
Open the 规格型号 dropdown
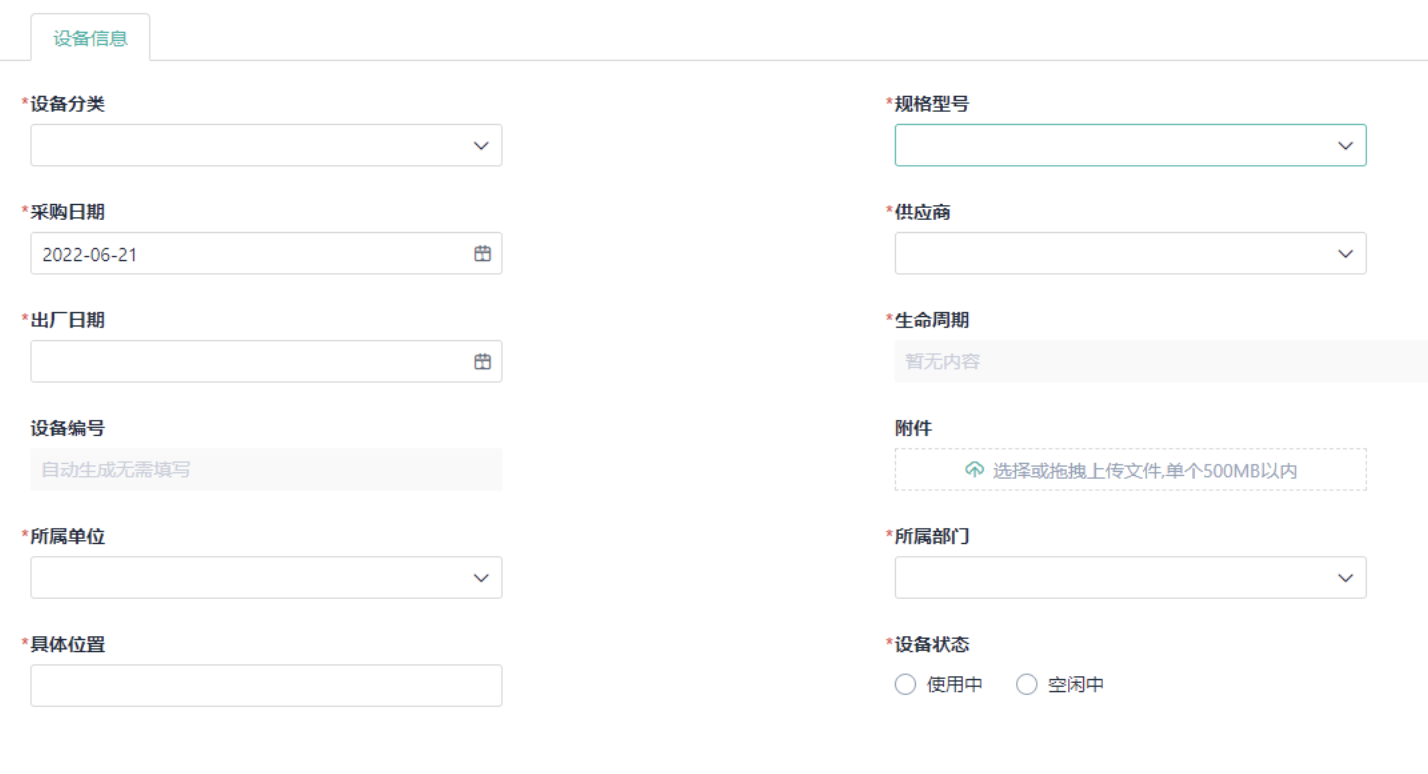[1130, 145]
